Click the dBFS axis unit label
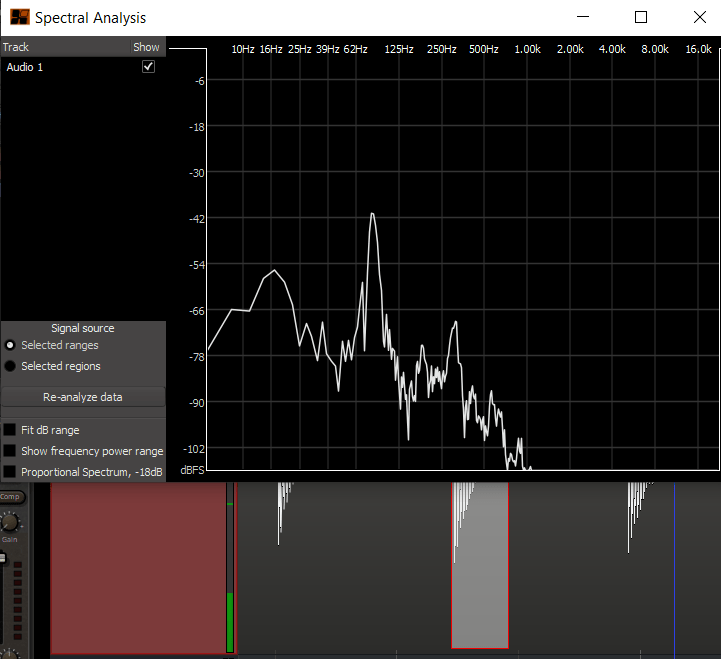 [x=192, y=470]
